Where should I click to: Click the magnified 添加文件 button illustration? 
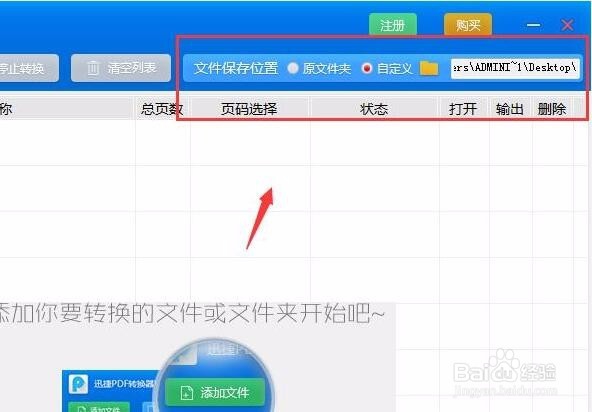tap(215, 393)
